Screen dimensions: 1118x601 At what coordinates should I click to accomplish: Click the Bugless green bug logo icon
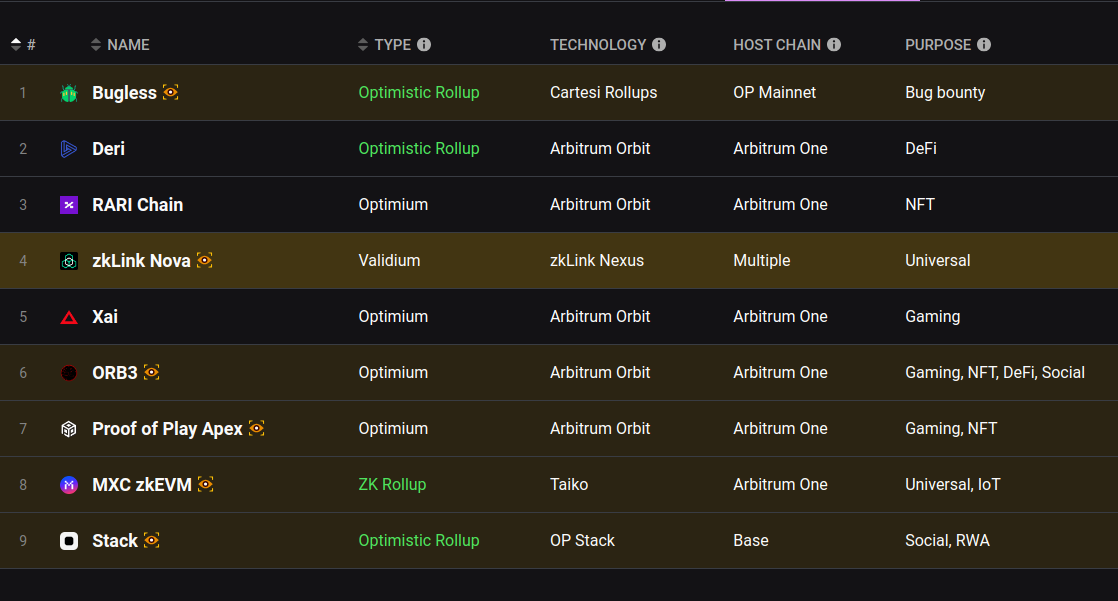coord(69,93)
